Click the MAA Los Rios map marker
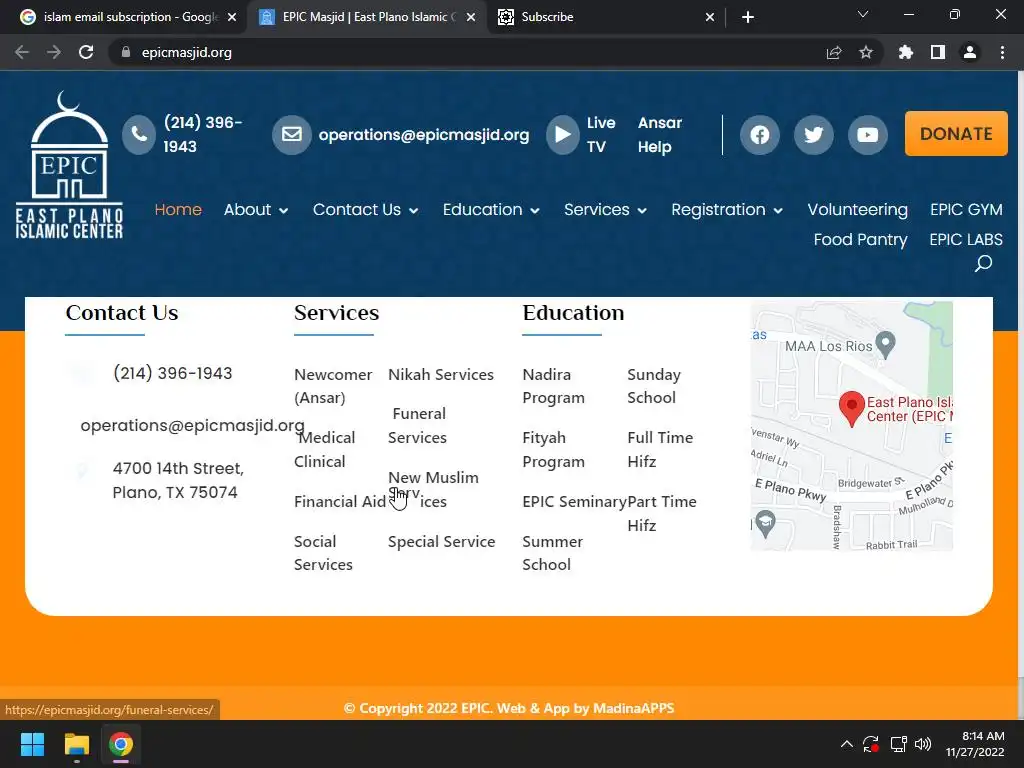 point(885,345)
